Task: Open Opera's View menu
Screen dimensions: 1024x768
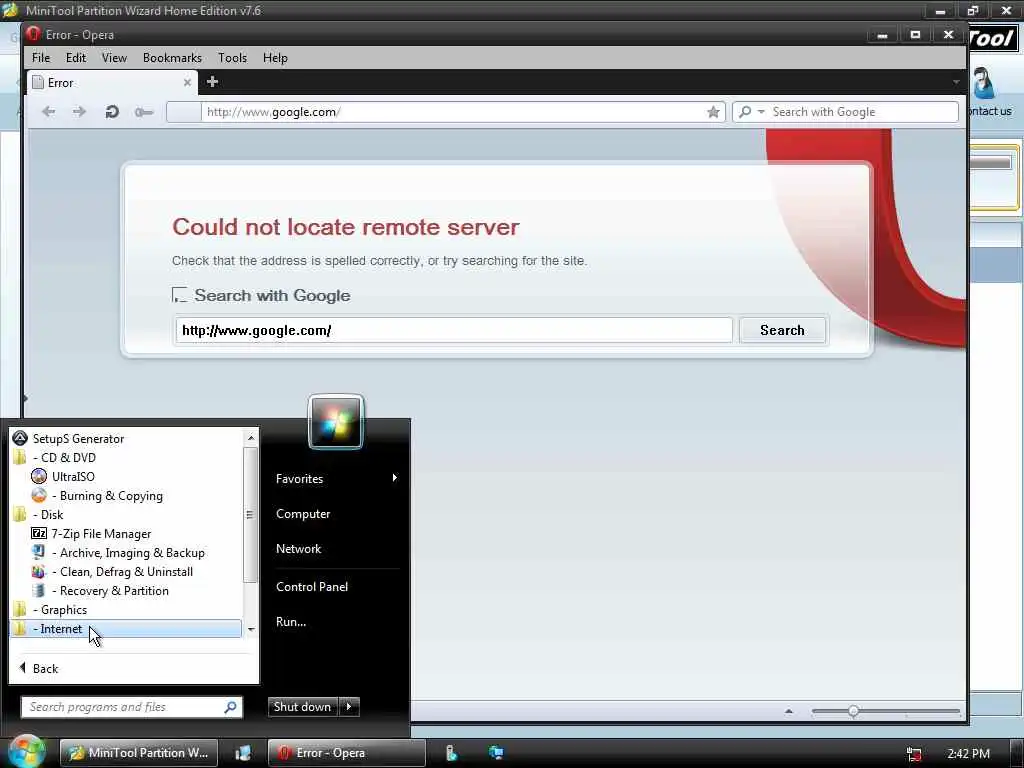Action: pos(114,57)
